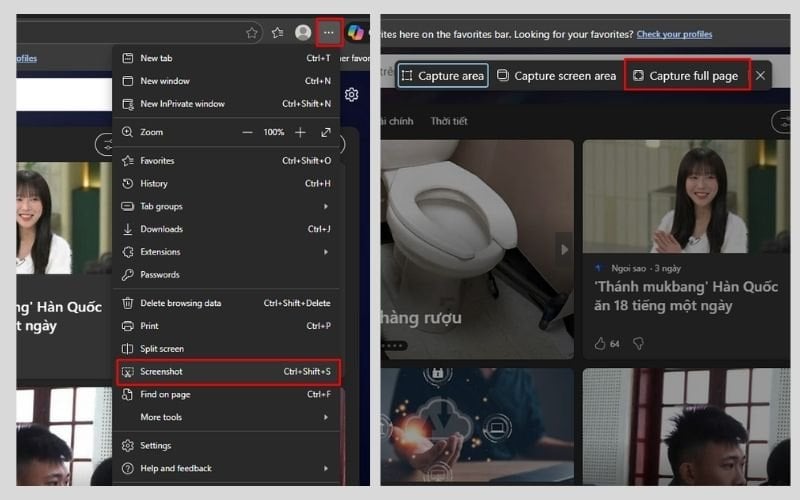Screen dimensions: 800x500
Task: Click the Capture area button
Action: [443, 76]
